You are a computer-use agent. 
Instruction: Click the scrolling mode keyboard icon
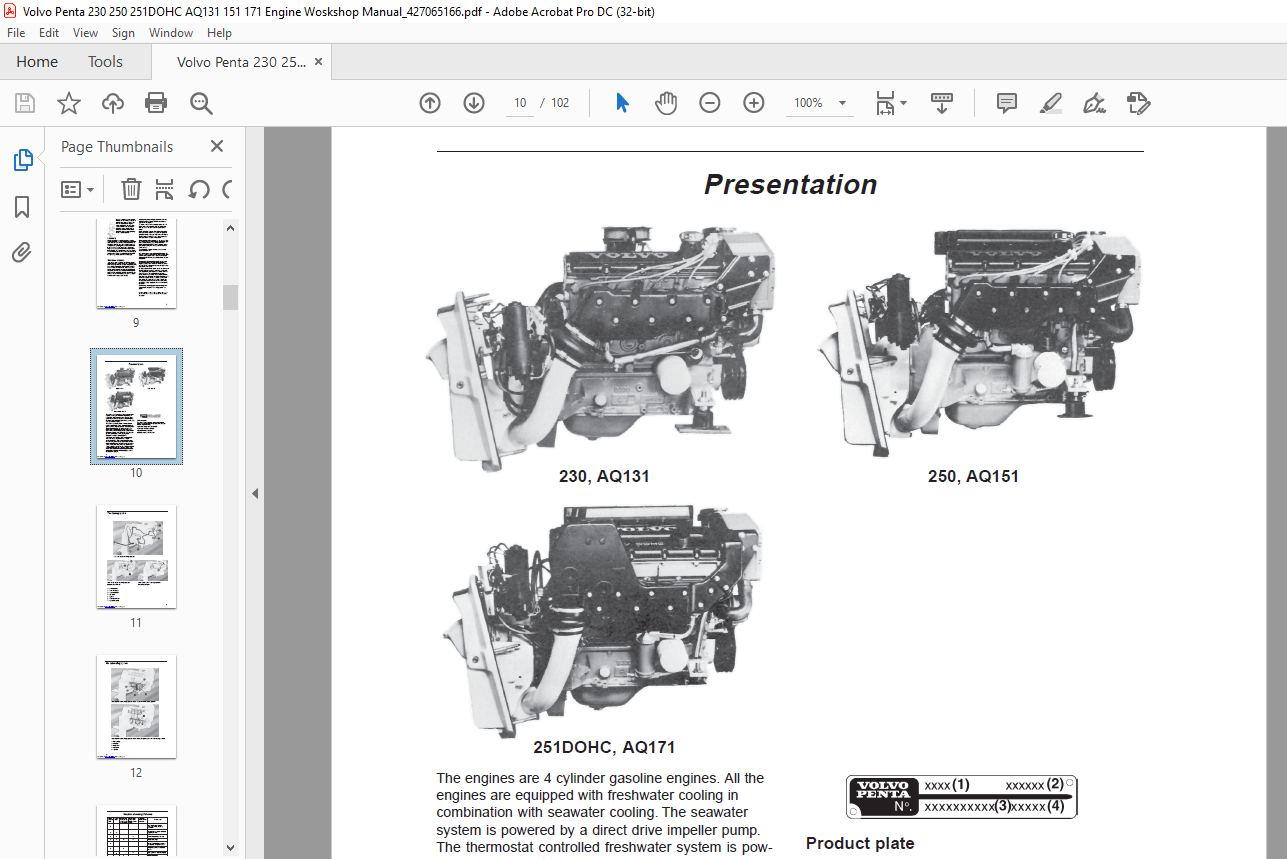click(941, 103)
